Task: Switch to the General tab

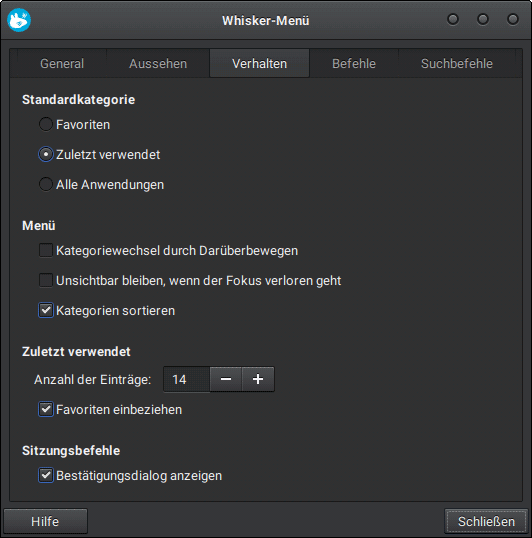Action: coord(62,63)
